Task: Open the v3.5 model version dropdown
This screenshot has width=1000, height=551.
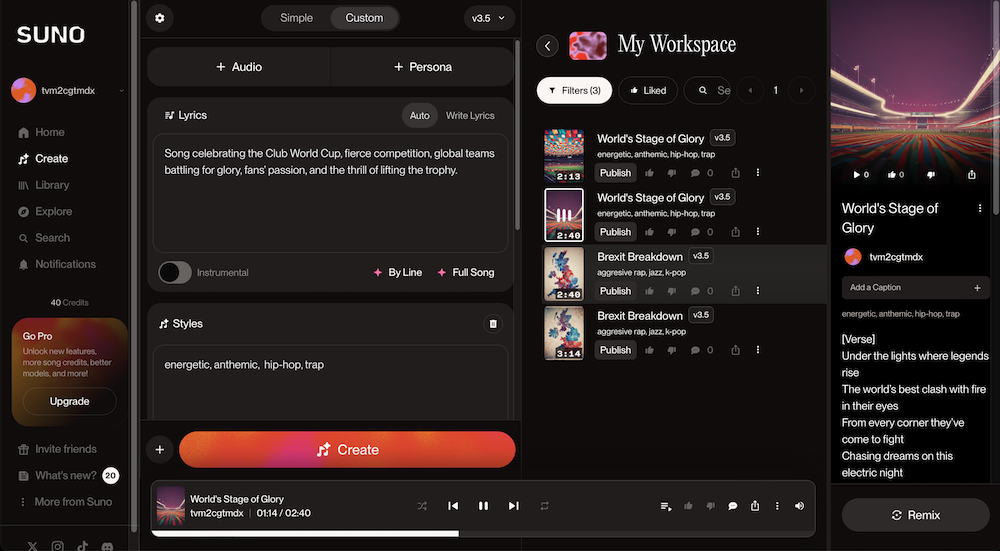Action: pos(489,18)
